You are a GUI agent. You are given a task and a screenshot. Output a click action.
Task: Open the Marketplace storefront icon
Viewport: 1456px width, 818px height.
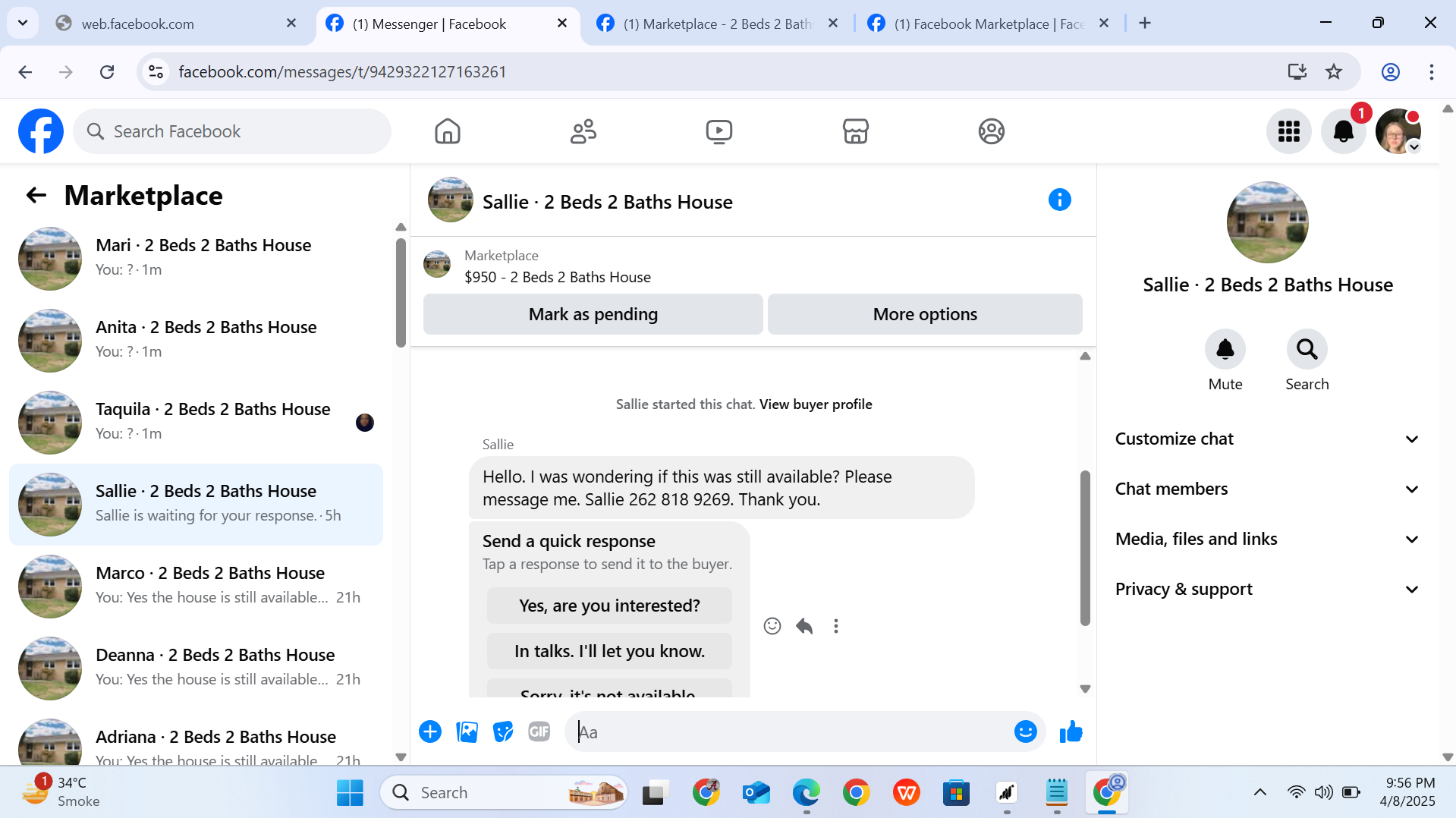[x=855, y=131]
